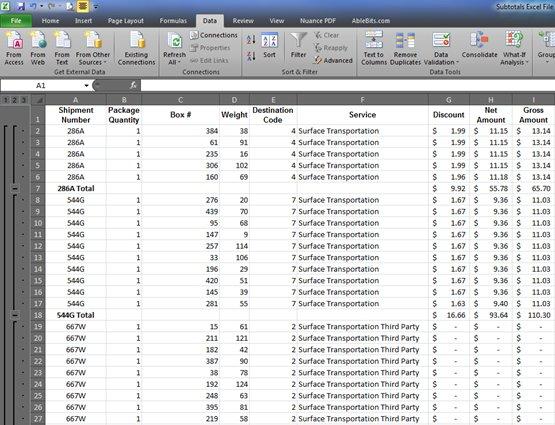
Task: Open Advanced filter options
Action: click(333, 61)
